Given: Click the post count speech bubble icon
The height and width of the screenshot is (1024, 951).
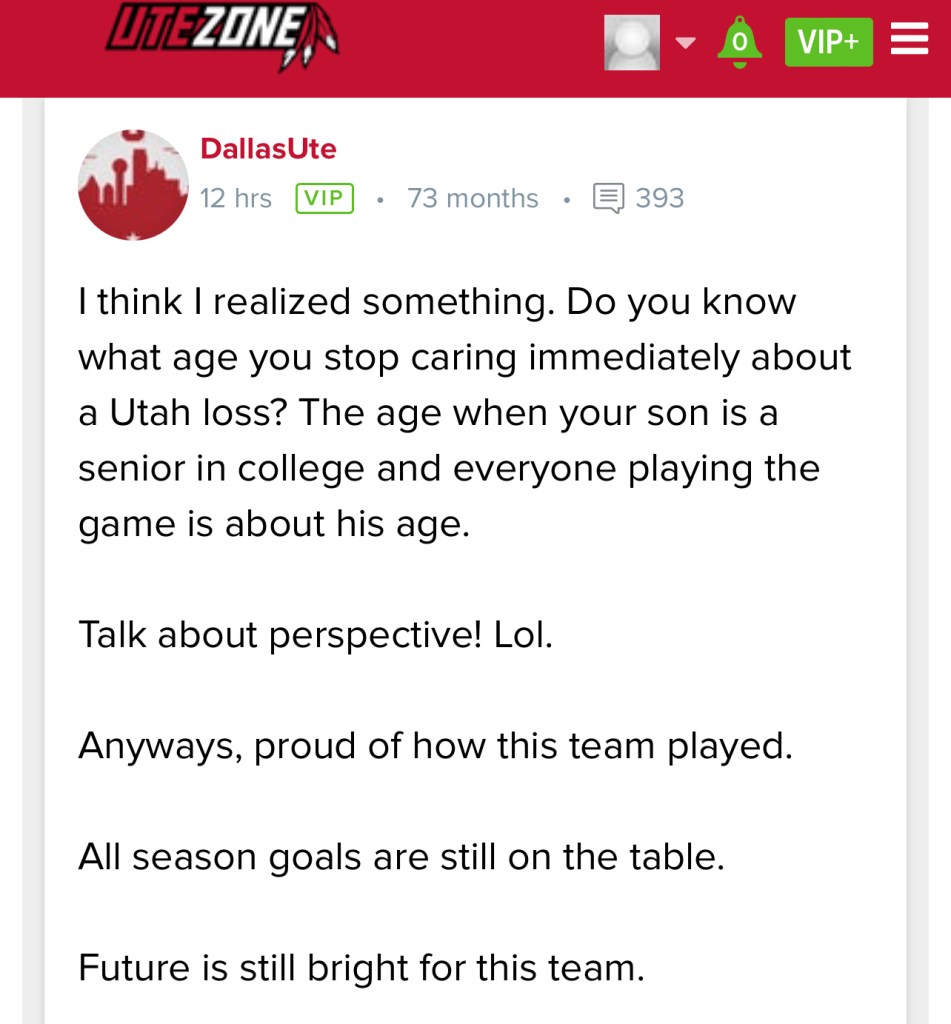Looking at the screenshot, I should (x=607, y=198).
